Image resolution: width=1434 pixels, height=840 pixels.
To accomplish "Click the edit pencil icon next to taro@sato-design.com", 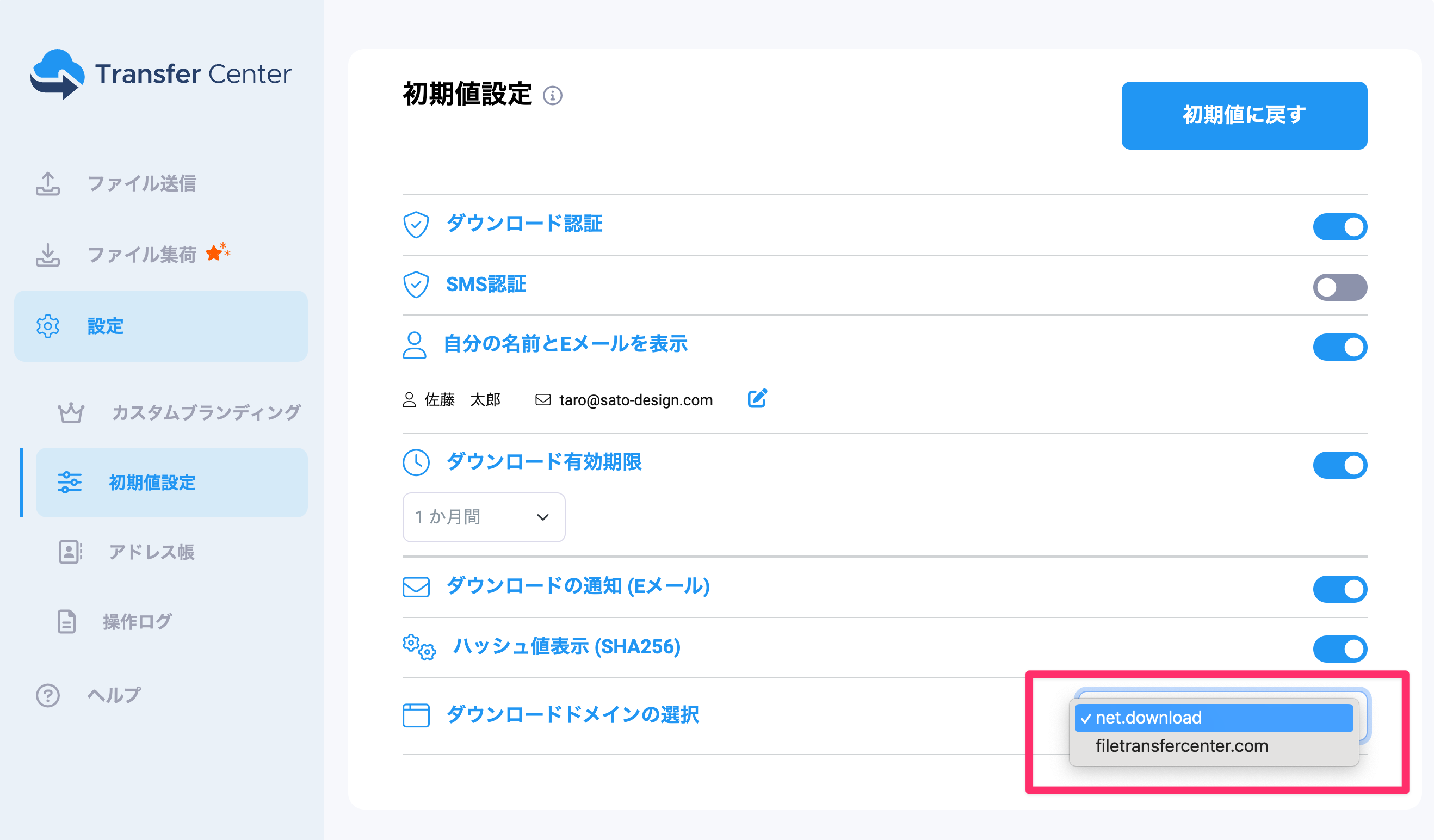I will pyautogui.click(x=757, y=399).
